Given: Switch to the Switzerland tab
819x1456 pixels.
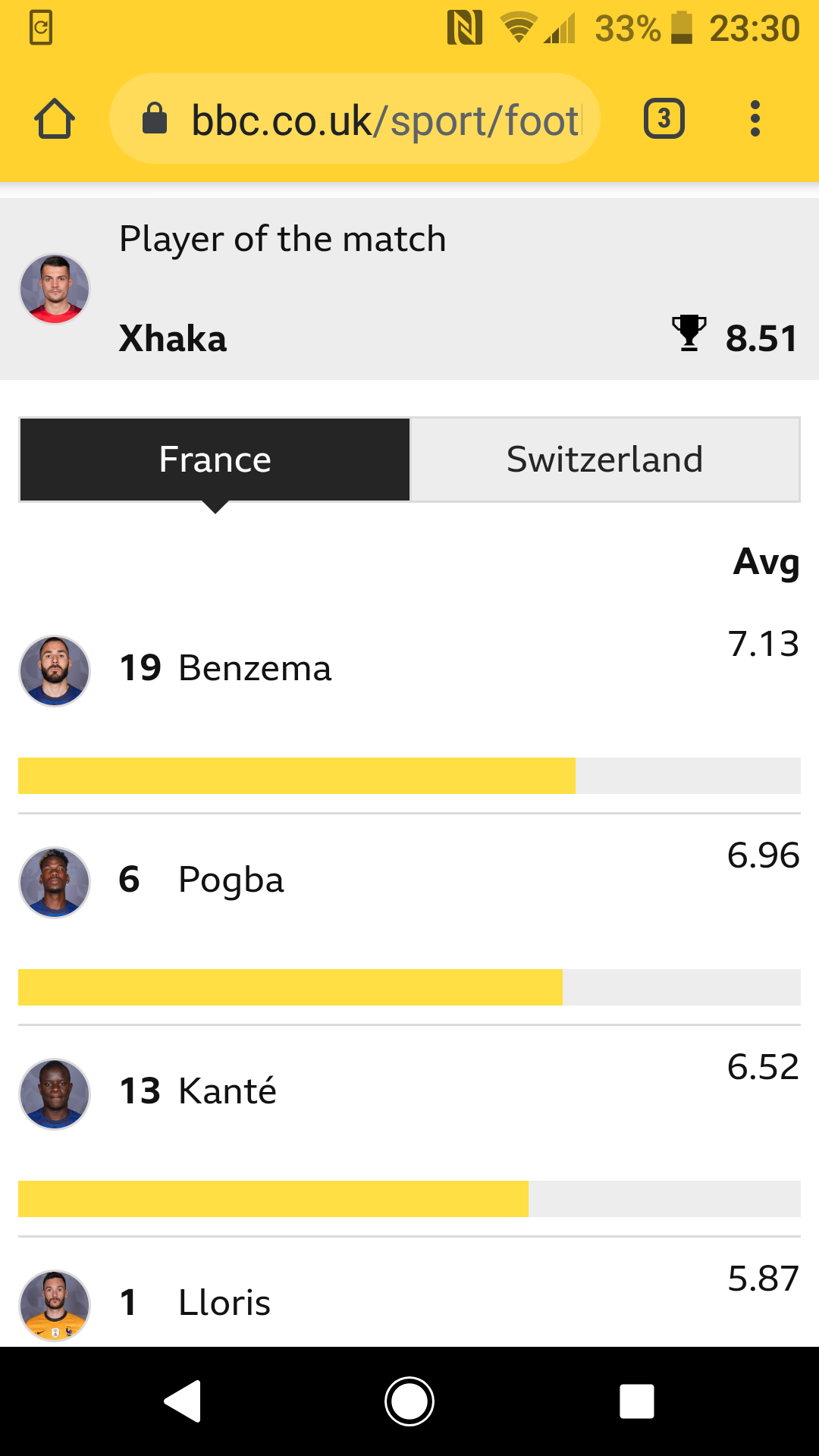Looking at the screenshot, I should [x=604, y=460].
